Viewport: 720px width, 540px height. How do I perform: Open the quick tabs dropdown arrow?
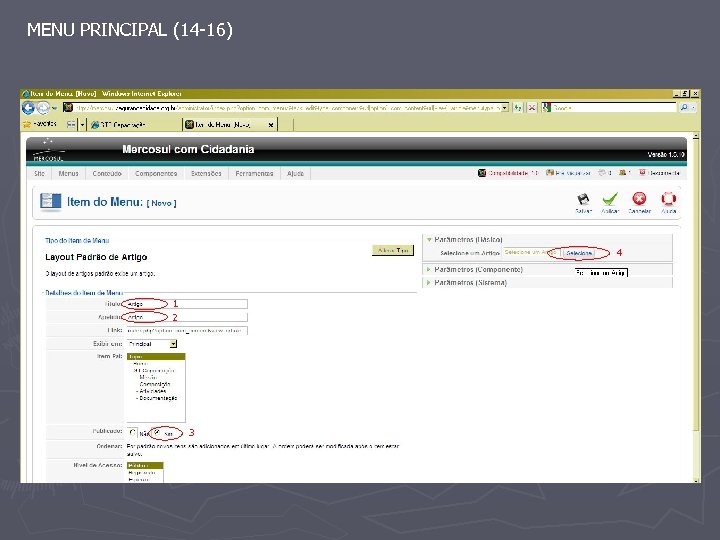click(x=82, y=124)
